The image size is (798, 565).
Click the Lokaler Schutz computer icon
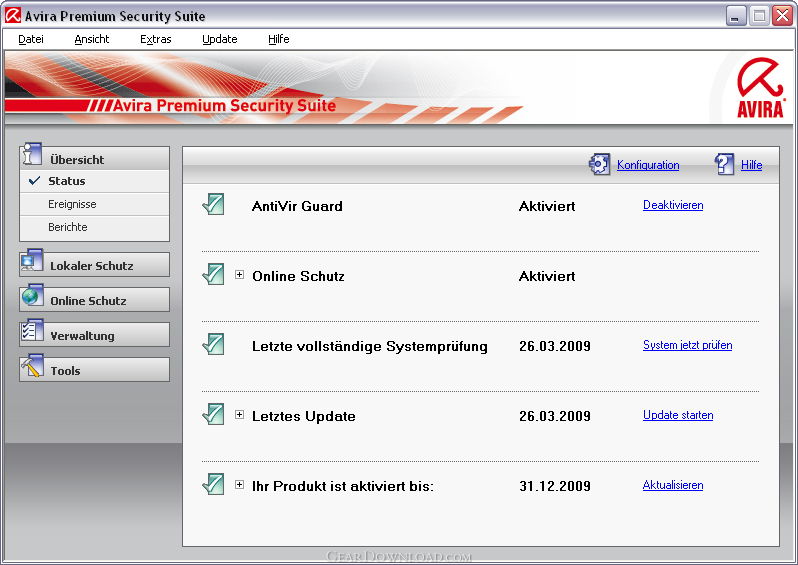click(32, 261)
